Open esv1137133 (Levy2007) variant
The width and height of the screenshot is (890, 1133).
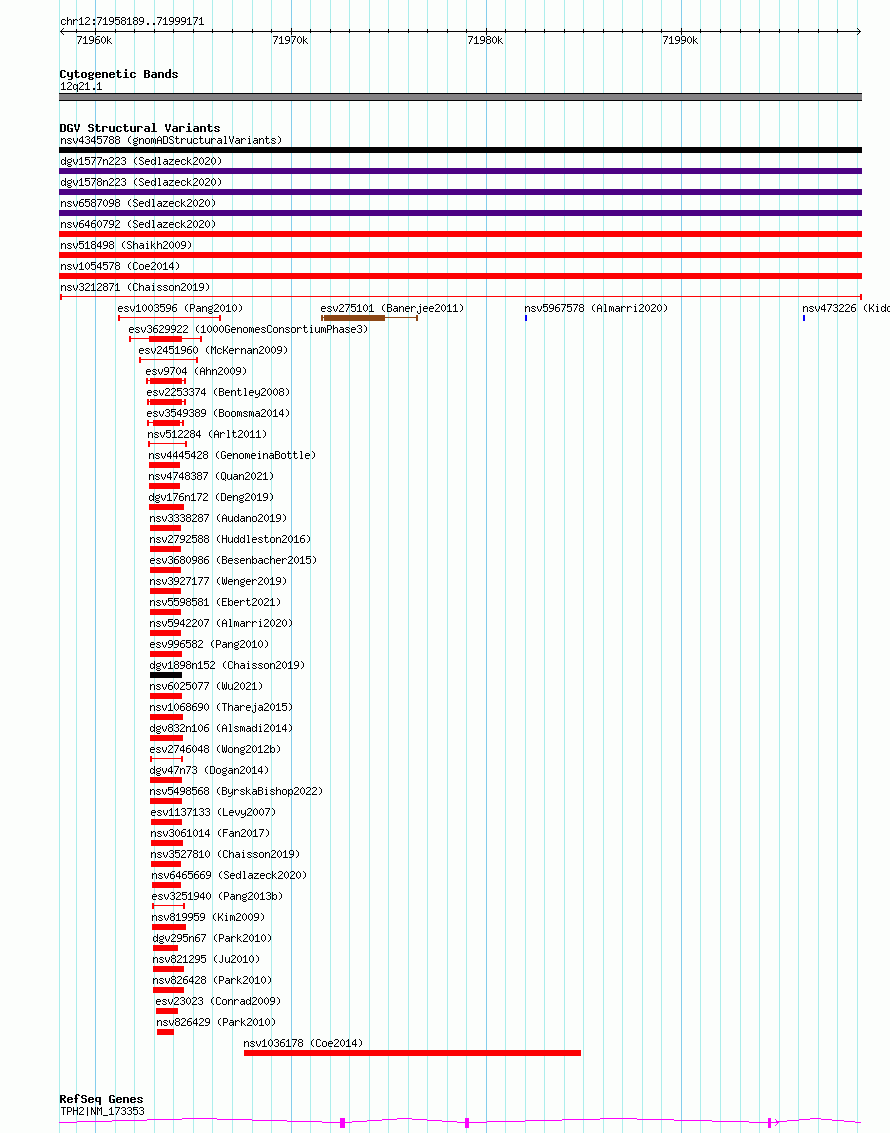[x=213, y=811]
